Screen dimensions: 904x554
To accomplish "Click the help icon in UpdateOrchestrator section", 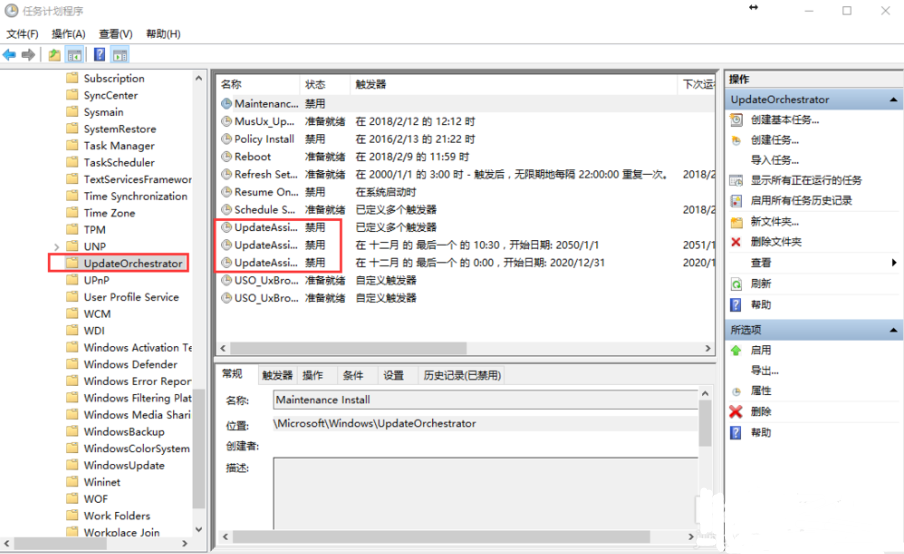I will pyautogui.click(x=736, y=304).
